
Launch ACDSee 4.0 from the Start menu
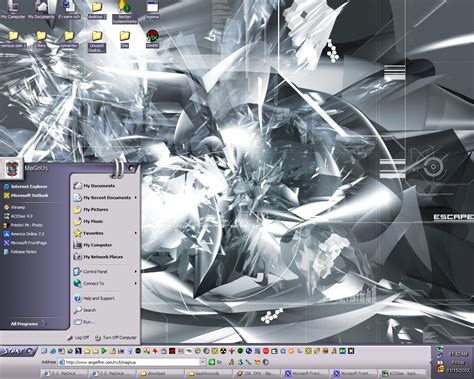(x=18, y=216)
